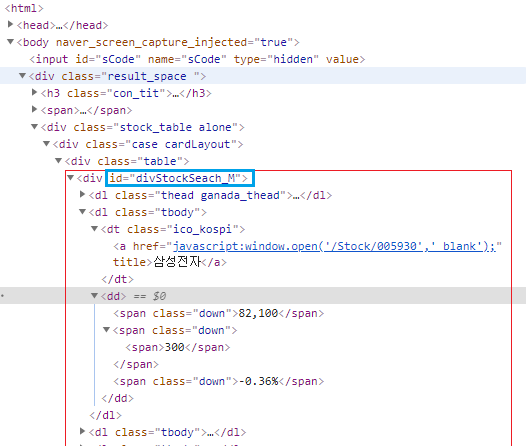Collapse the dt ico_kospi node
The height and width of the screenshot is (446, 526).
(x=95, y=229)
